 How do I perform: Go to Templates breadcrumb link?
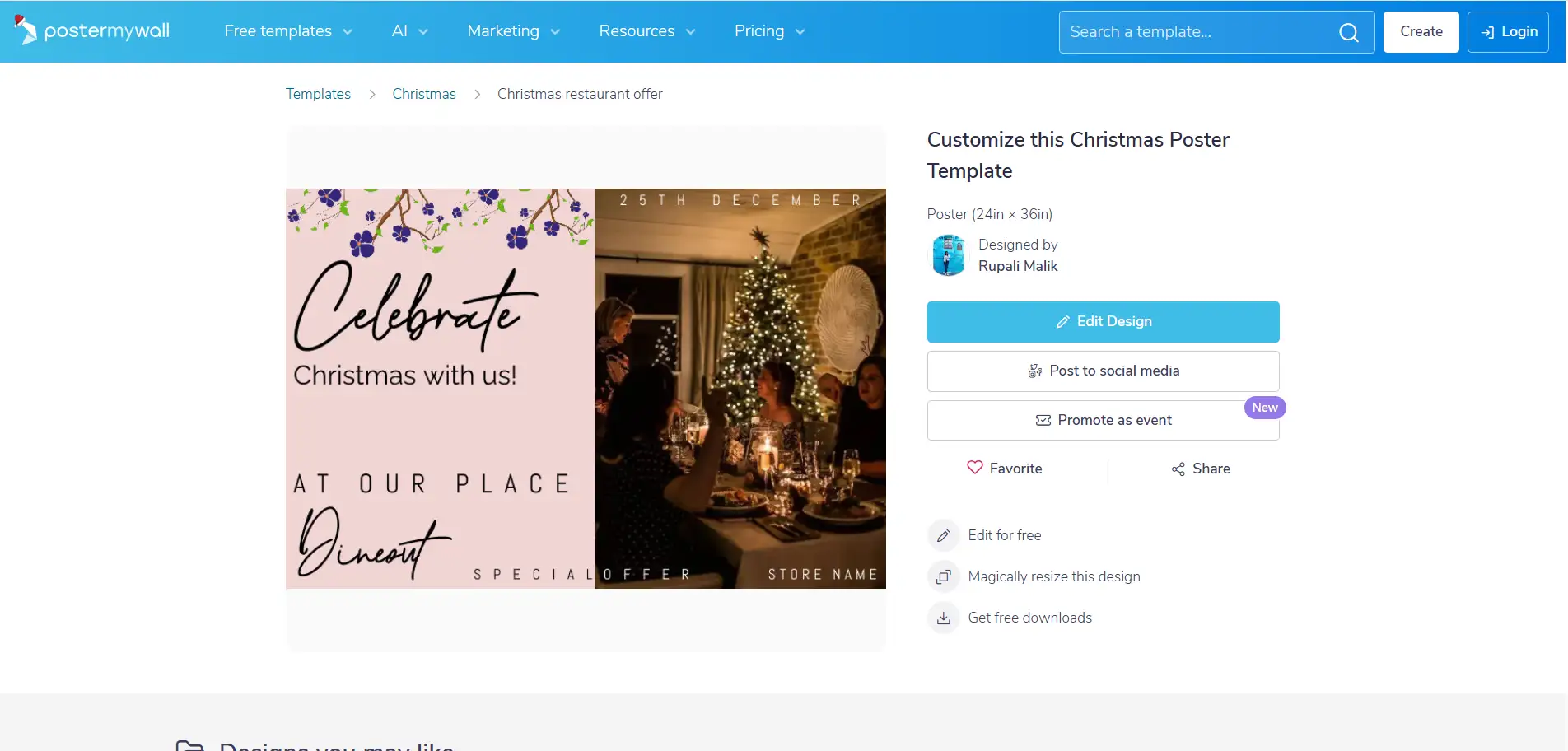[318, 94]
